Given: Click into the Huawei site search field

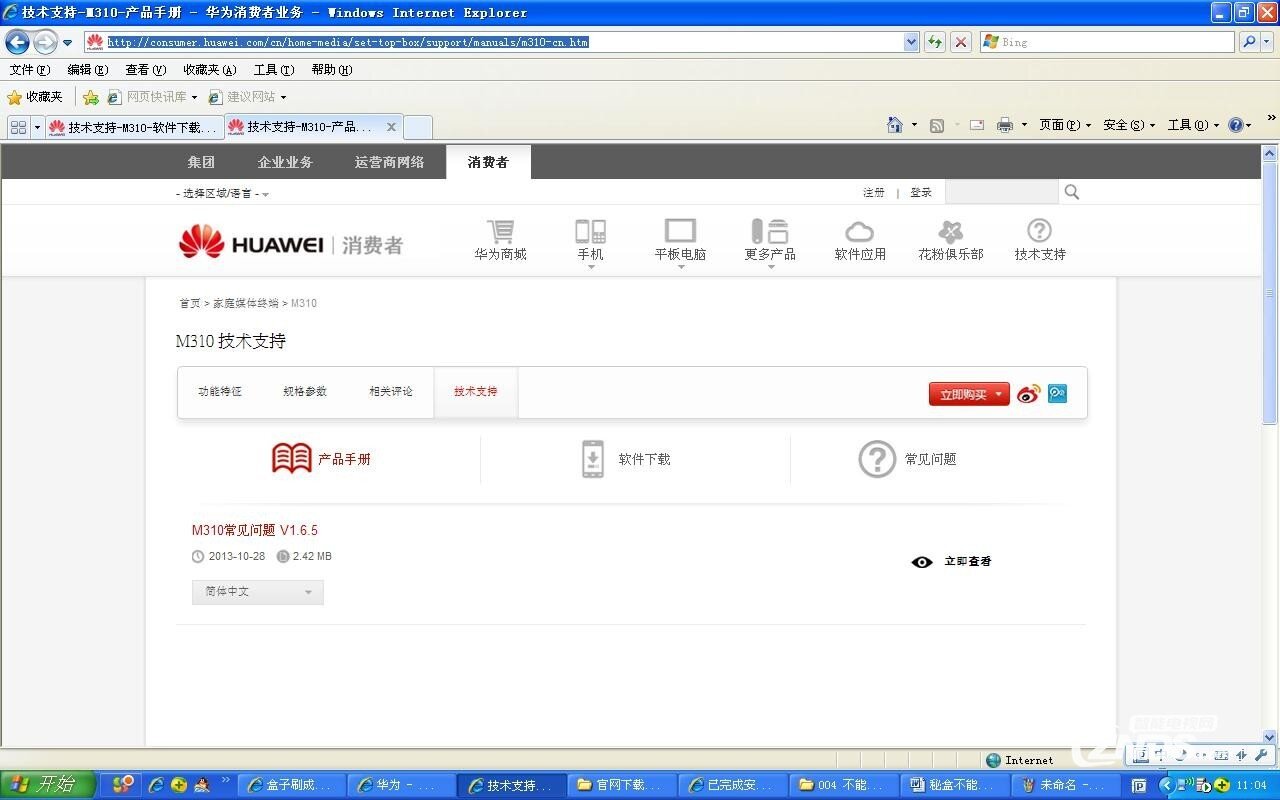Looking at the screenshot, I should pos(1001,192).
